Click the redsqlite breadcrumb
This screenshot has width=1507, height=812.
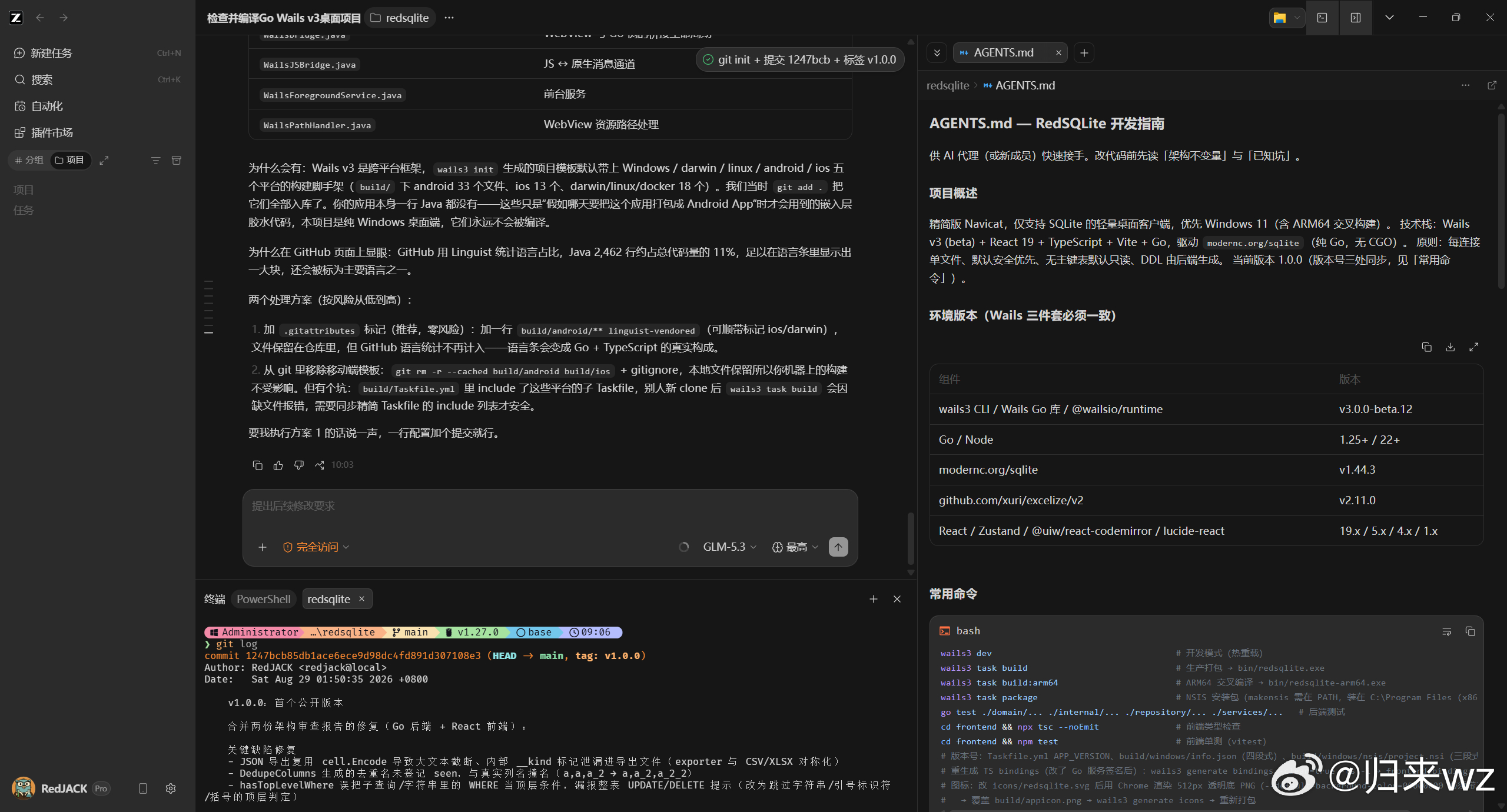948,86
